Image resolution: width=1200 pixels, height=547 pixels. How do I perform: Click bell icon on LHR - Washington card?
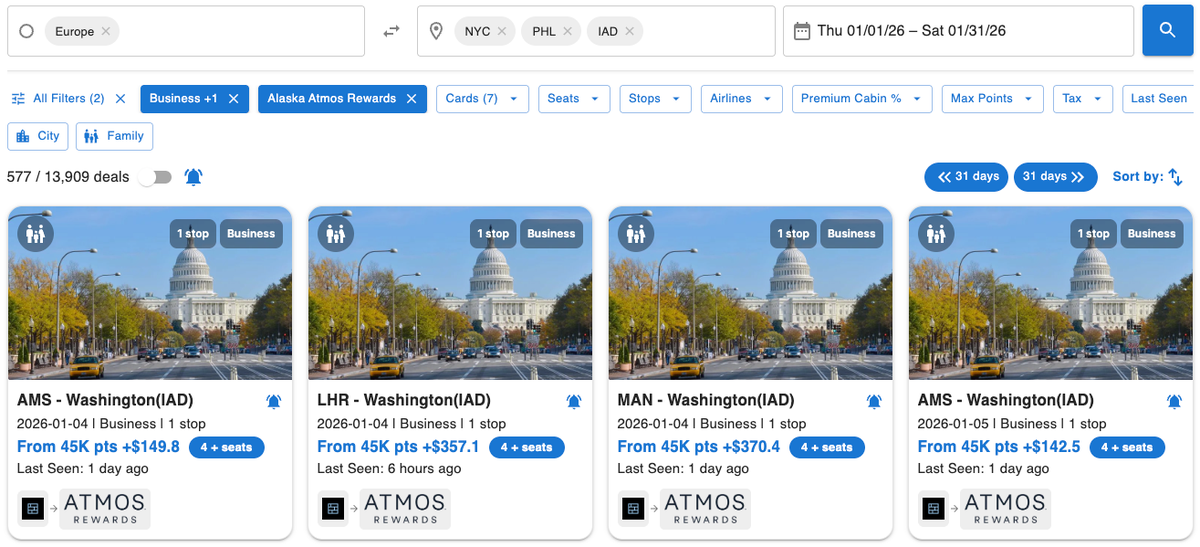[574, 401]
